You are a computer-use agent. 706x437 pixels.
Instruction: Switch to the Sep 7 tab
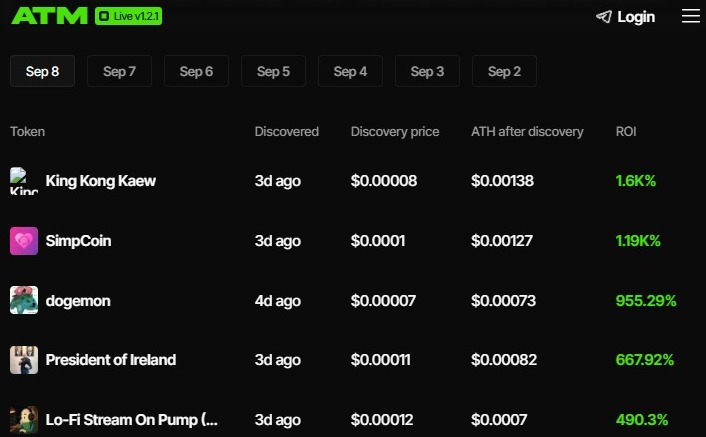[119, 71]
